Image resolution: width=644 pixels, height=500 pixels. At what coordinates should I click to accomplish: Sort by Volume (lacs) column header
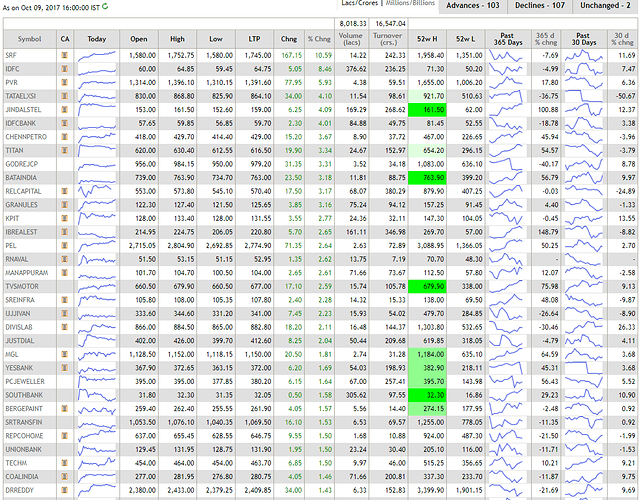click(351, 39)
